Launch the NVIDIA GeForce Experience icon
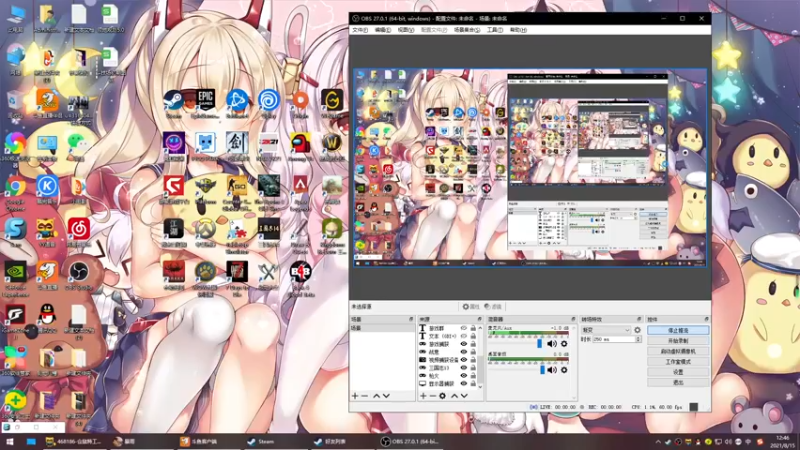 15,272
